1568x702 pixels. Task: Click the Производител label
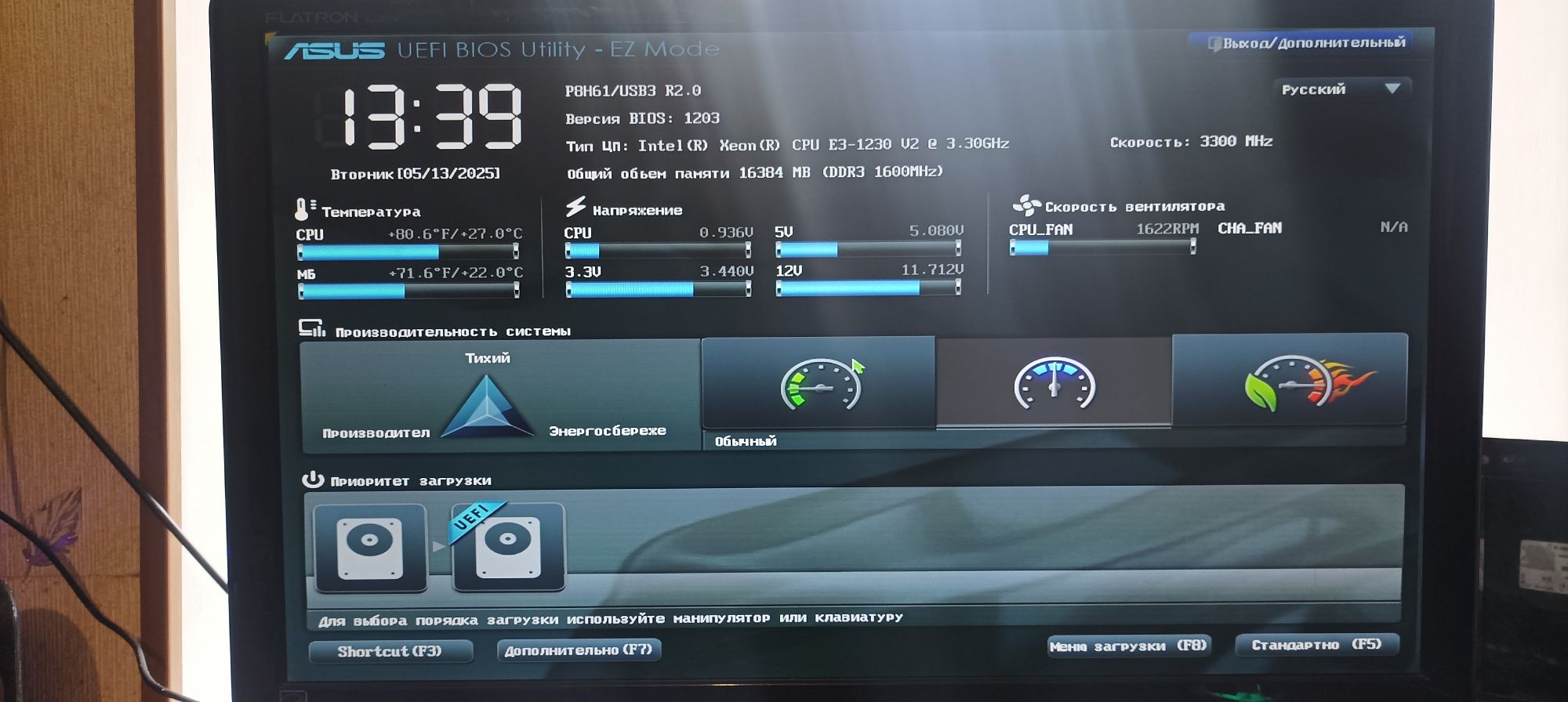pos(376,432)
